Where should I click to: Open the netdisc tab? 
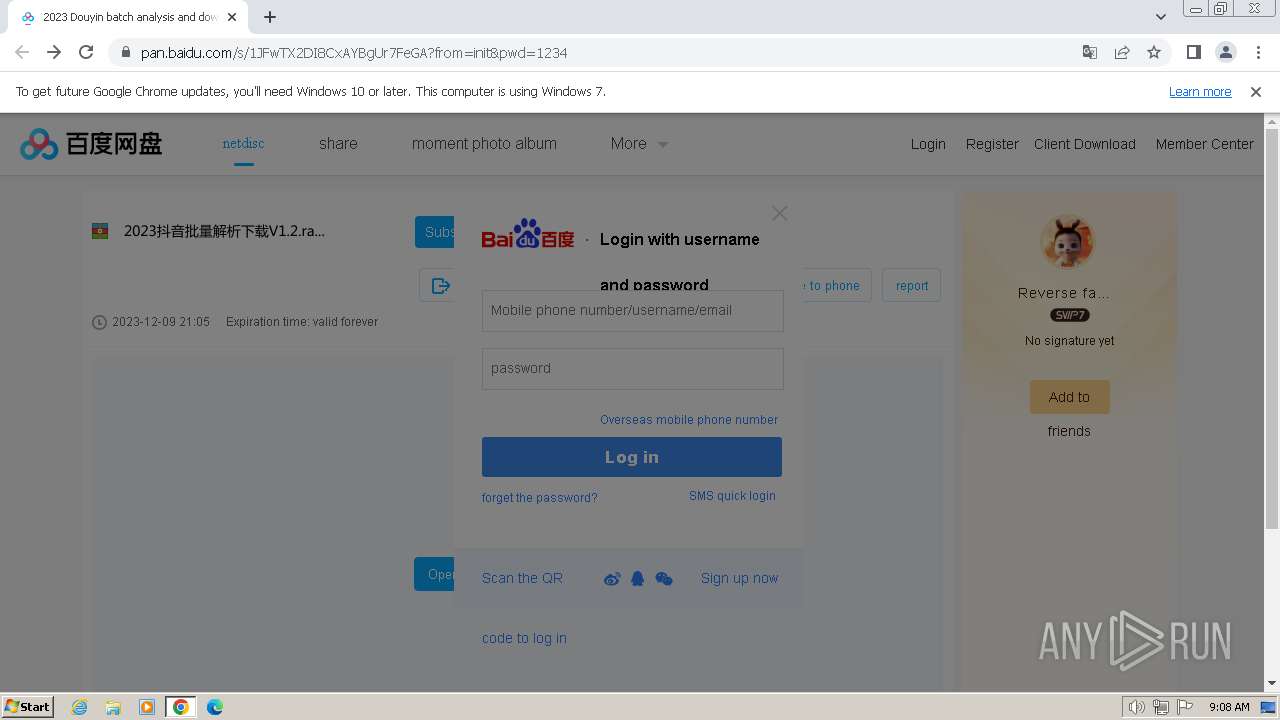(243, 144)
